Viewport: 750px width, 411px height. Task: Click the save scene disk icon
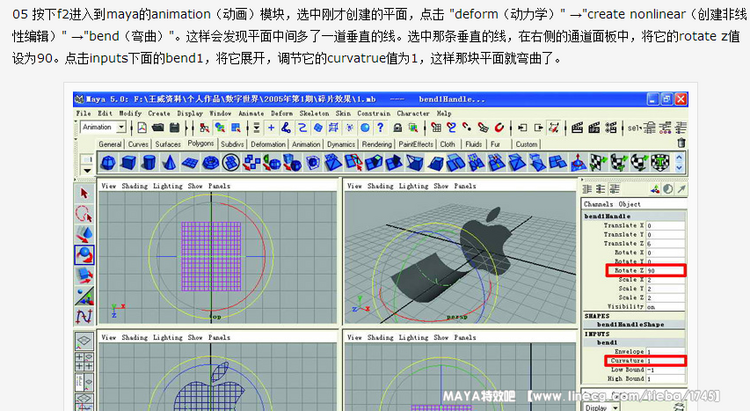pos(174,128)
